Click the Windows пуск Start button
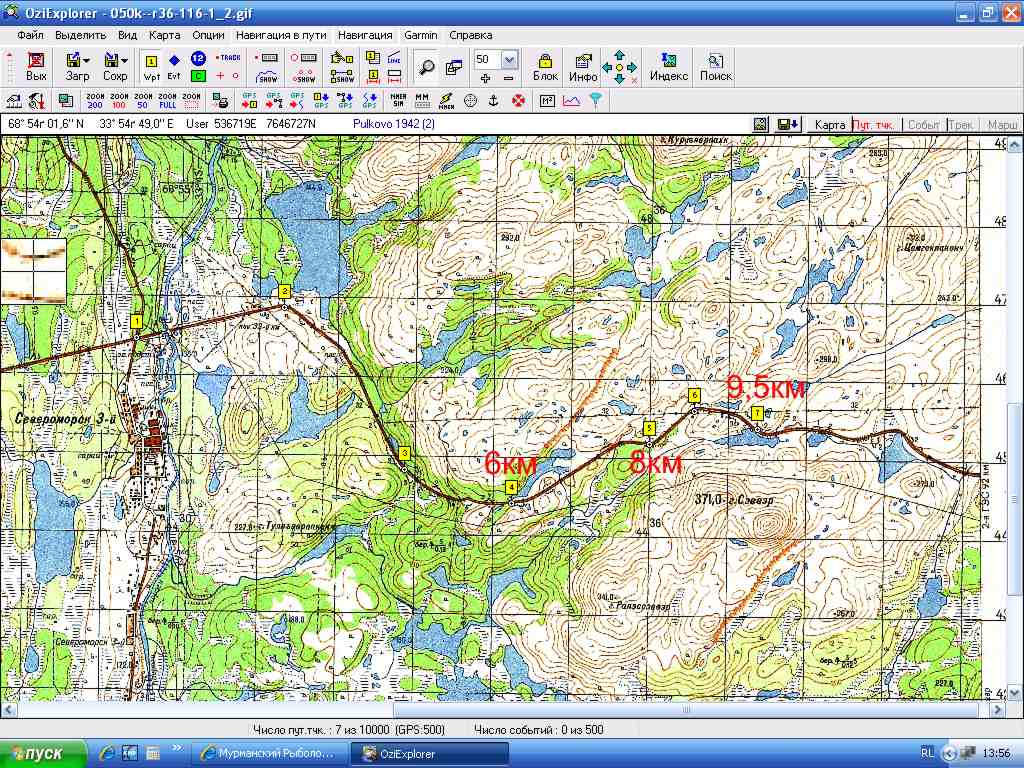1024x768 pixels. (x=36, y=753)
